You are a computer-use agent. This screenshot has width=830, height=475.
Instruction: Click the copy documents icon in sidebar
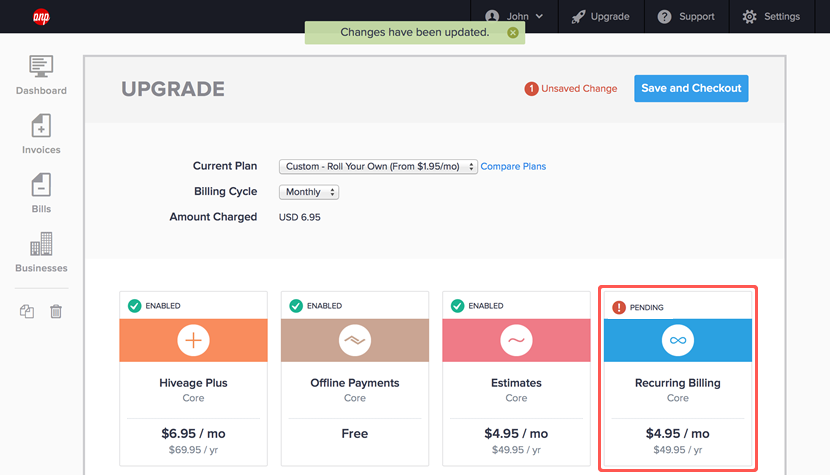(27, 311)
